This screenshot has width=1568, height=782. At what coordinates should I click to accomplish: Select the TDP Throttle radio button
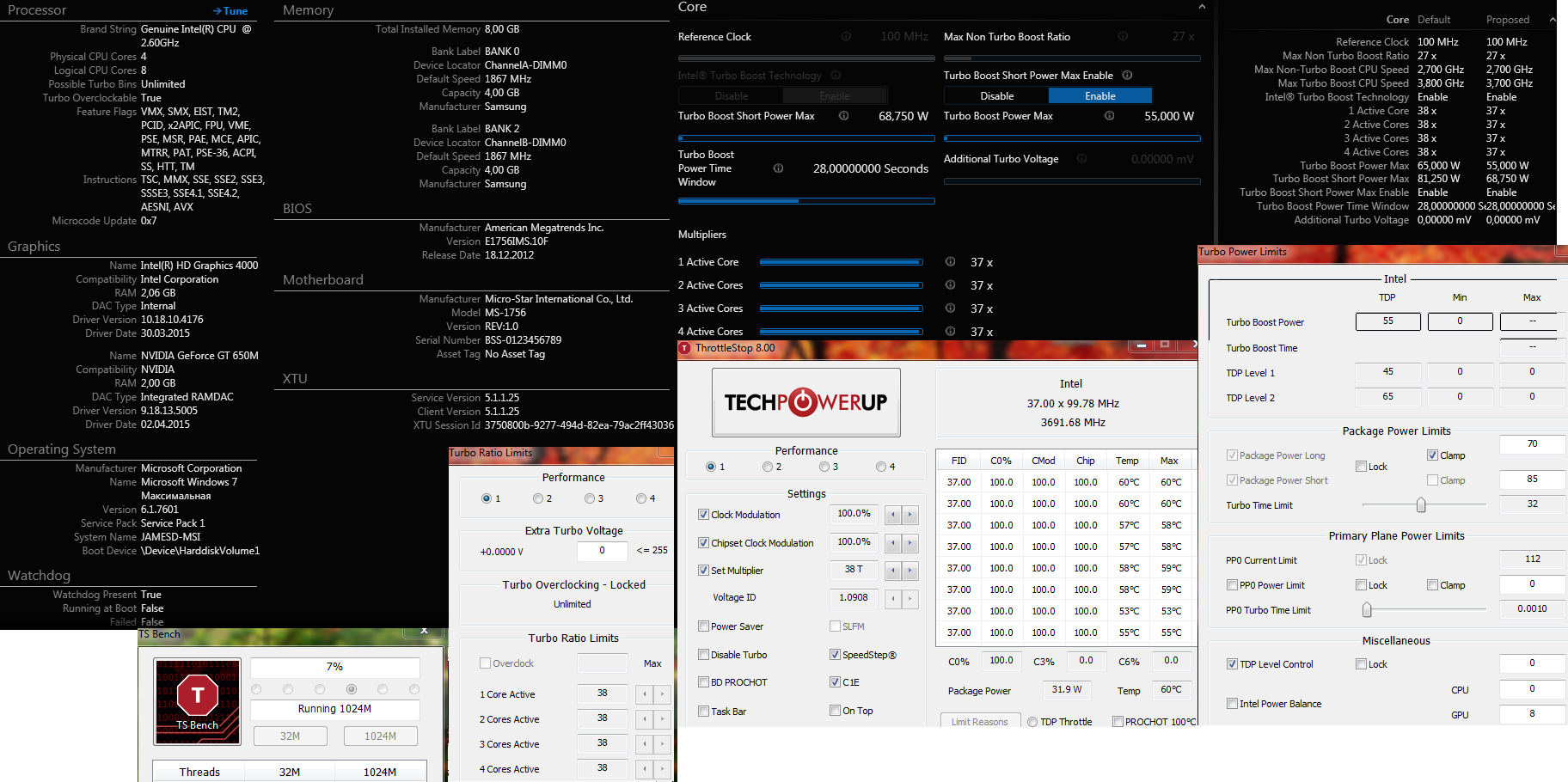(1032, 722)
